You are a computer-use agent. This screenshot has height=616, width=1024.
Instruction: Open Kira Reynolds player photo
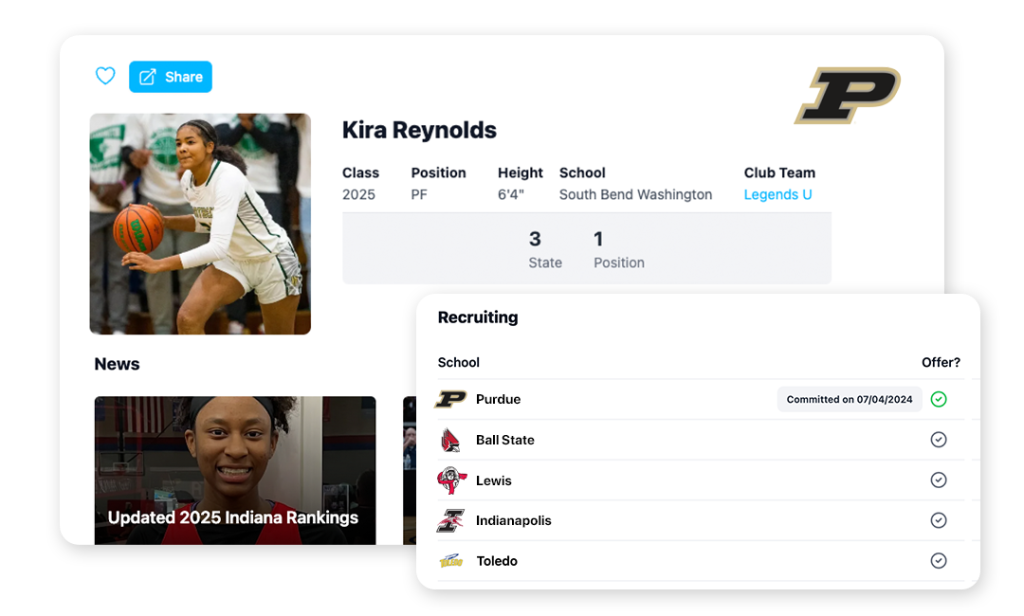click(x=200, y=224)
